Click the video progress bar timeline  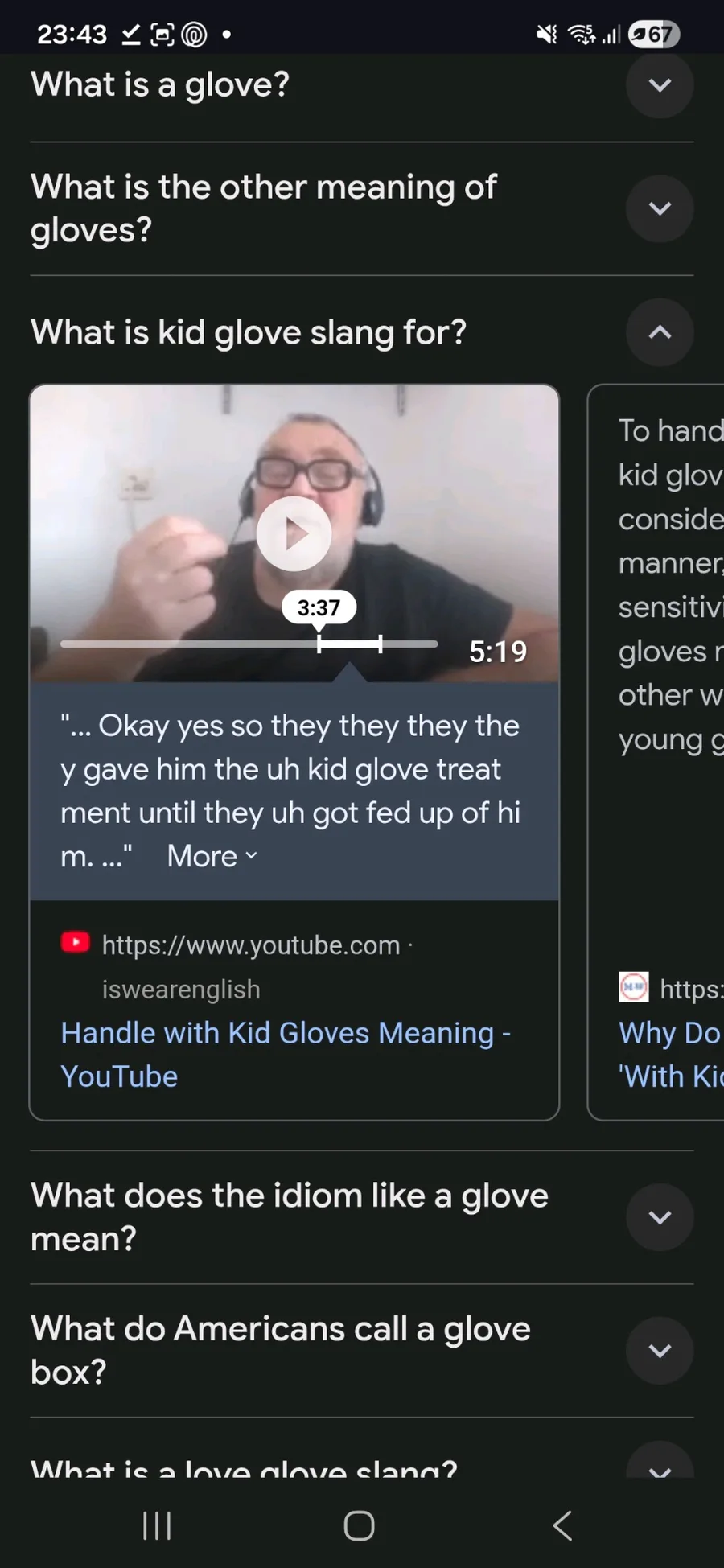[249, 644]
